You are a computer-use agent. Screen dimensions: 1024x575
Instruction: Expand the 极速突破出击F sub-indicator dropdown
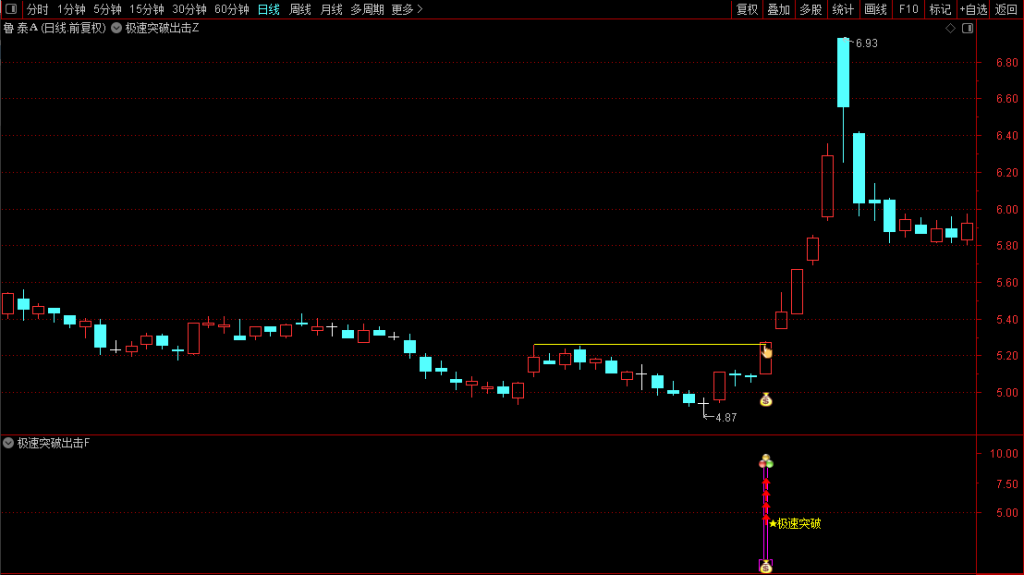pyautogui.click(x=8, y=442)
